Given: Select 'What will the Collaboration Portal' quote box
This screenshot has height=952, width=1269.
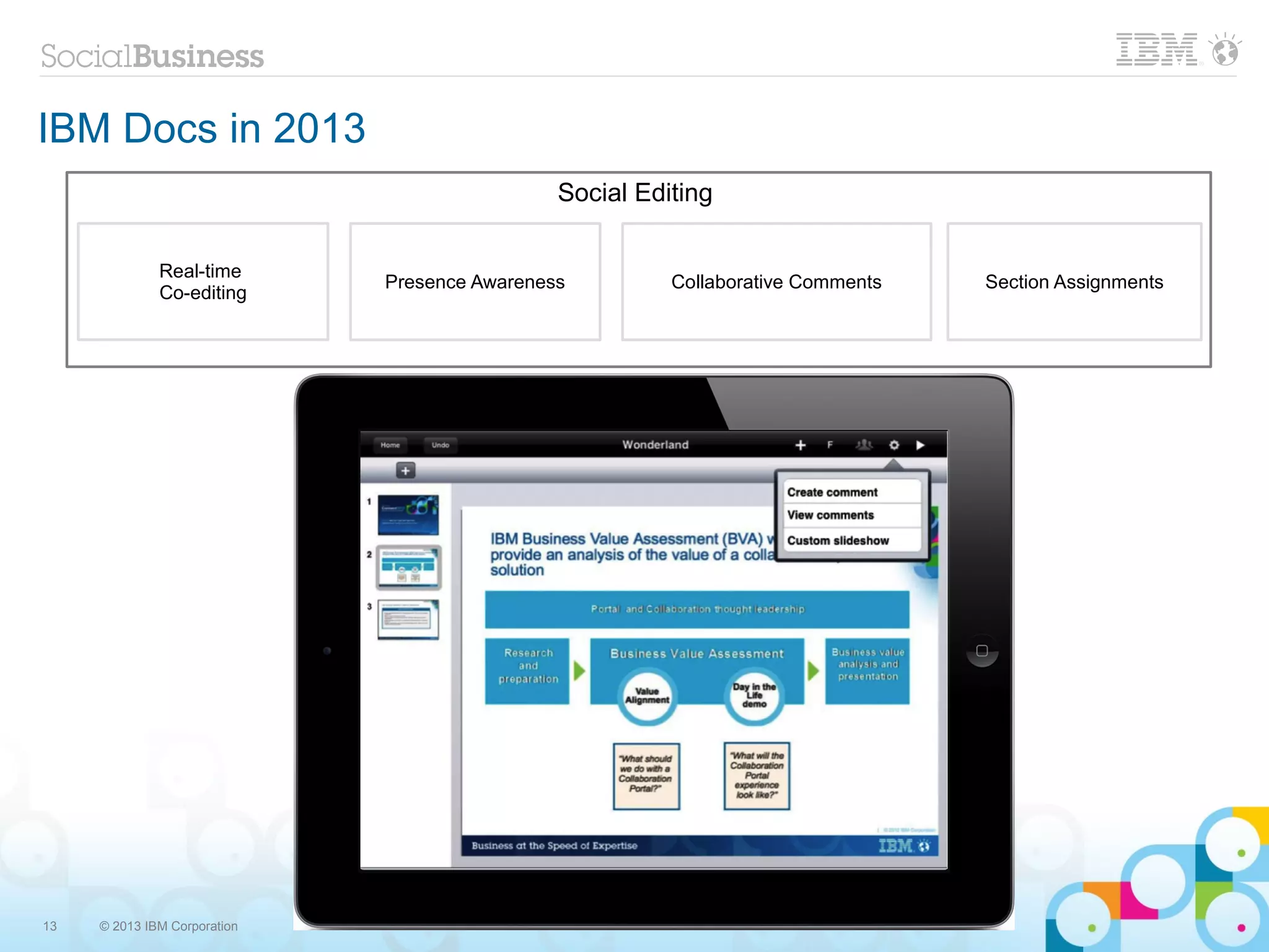Looking at the screenshot, I should pos(757,776).
